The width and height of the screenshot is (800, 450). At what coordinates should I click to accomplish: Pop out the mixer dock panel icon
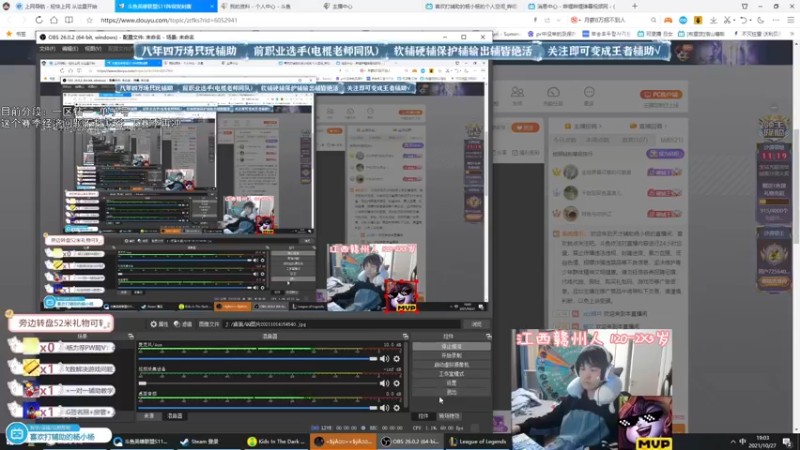click(x=406, y=336)
